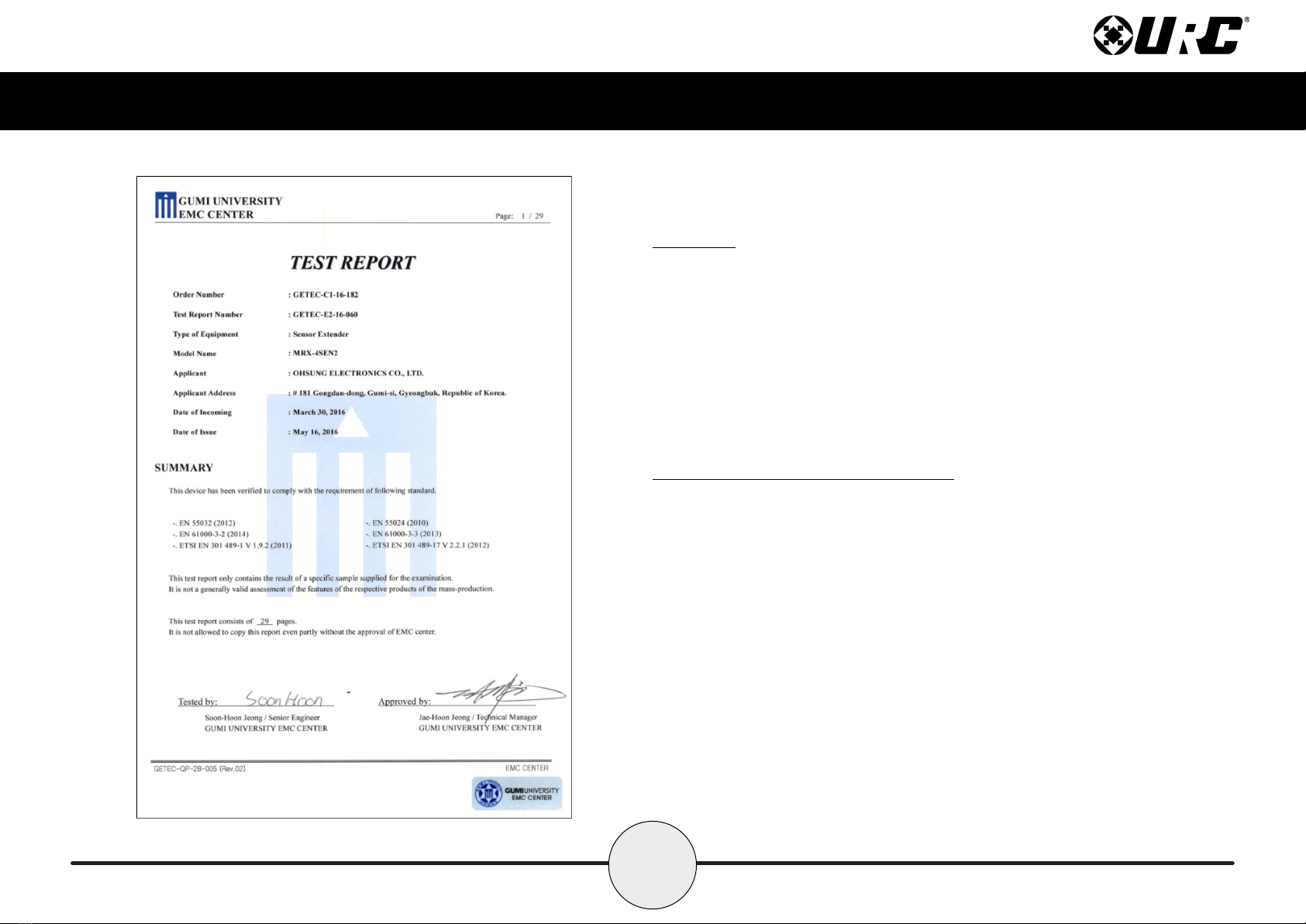Select 'Soon-Hoon Jeong / Senior Engineer' text
Image resolution: width=1306 pixels, height=924 pixels.
pos(262,718)
